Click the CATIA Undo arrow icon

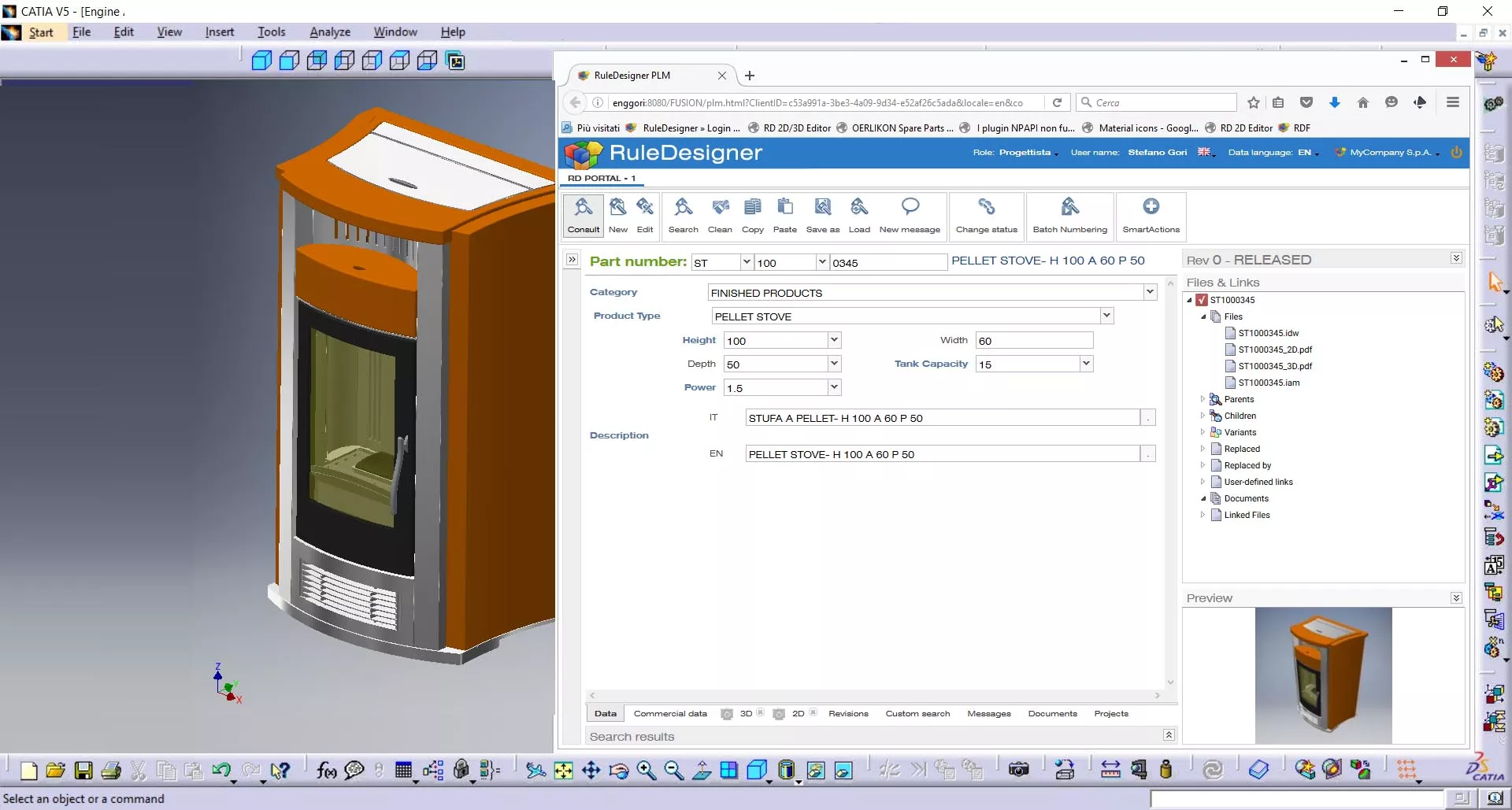coord(221,771)
